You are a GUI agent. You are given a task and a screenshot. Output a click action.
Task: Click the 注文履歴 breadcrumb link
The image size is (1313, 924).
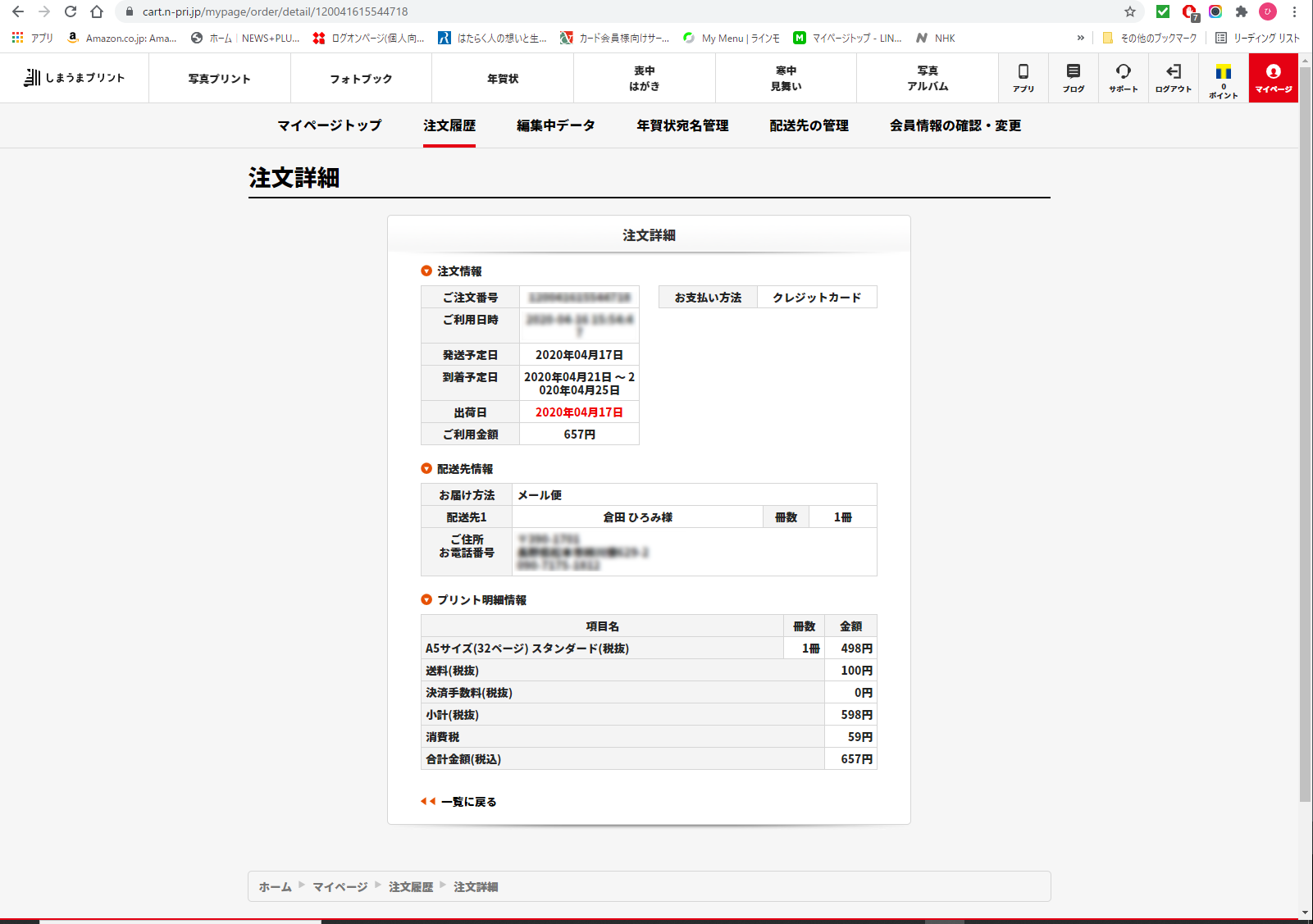411,887
